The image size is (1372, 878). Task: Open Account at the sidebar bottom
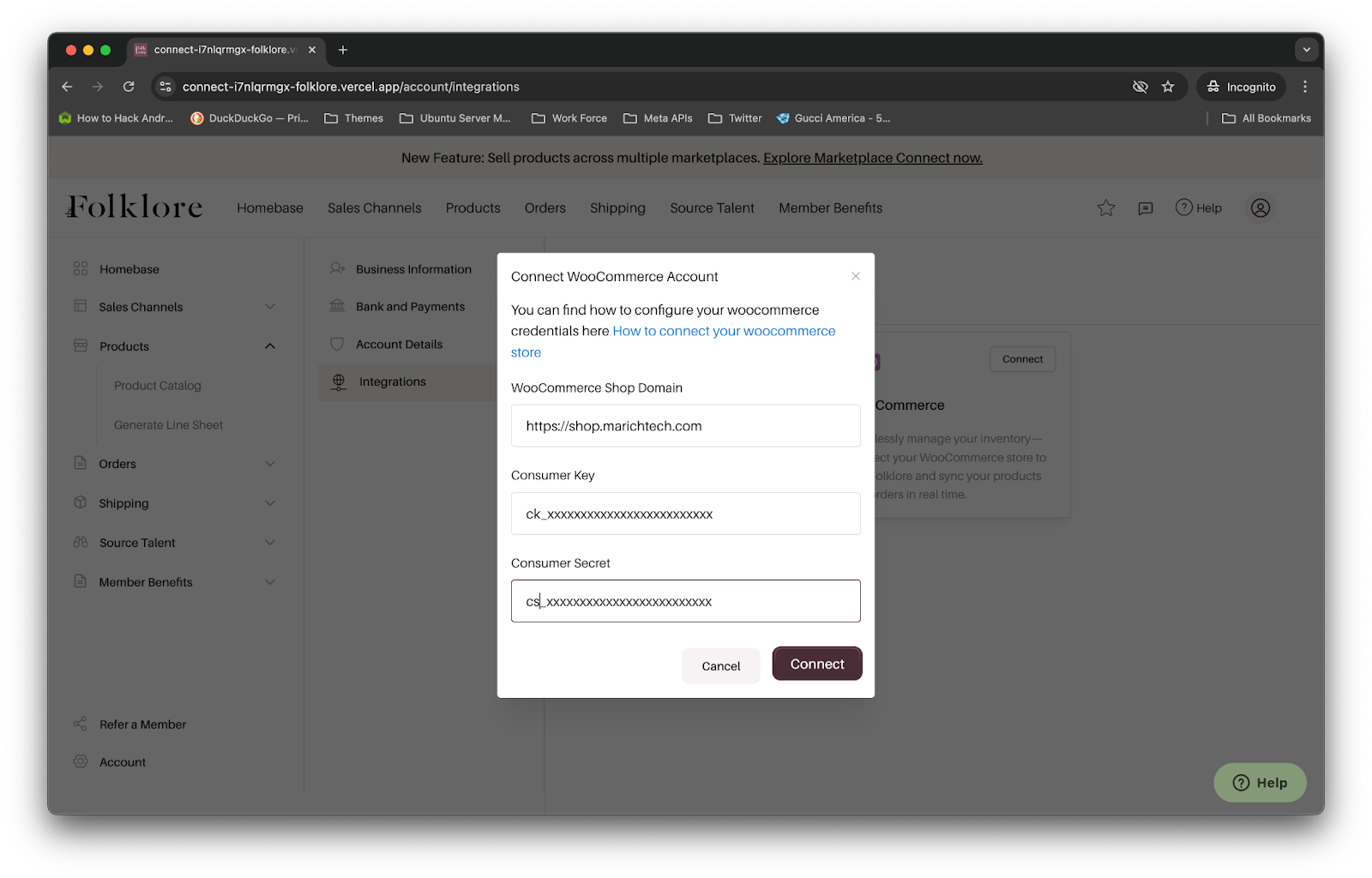(110, 761)
